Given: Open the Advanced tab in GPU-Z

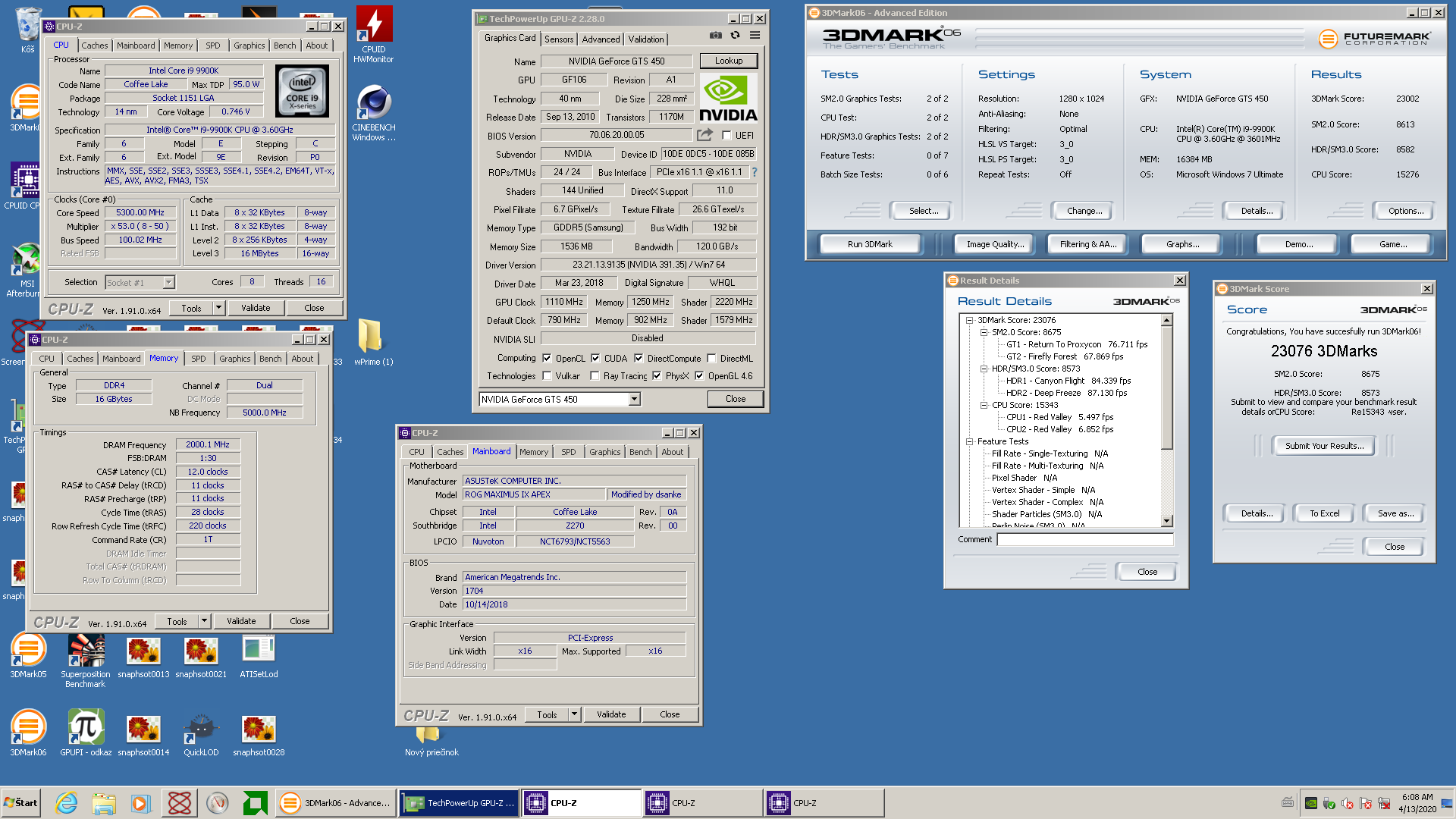Looking at the screenshot, I should tap(601, 39).
